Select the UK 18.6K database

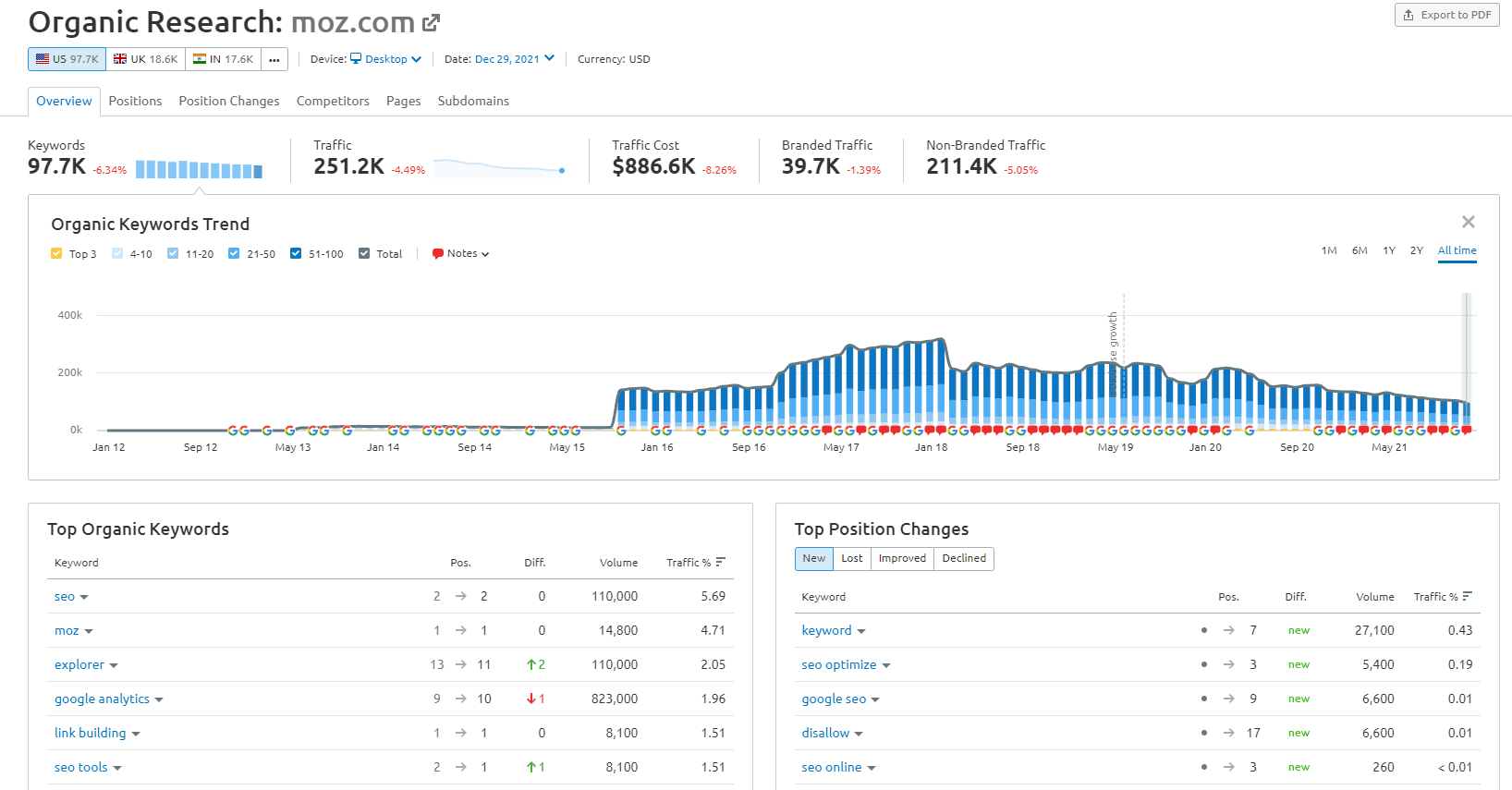145,59
